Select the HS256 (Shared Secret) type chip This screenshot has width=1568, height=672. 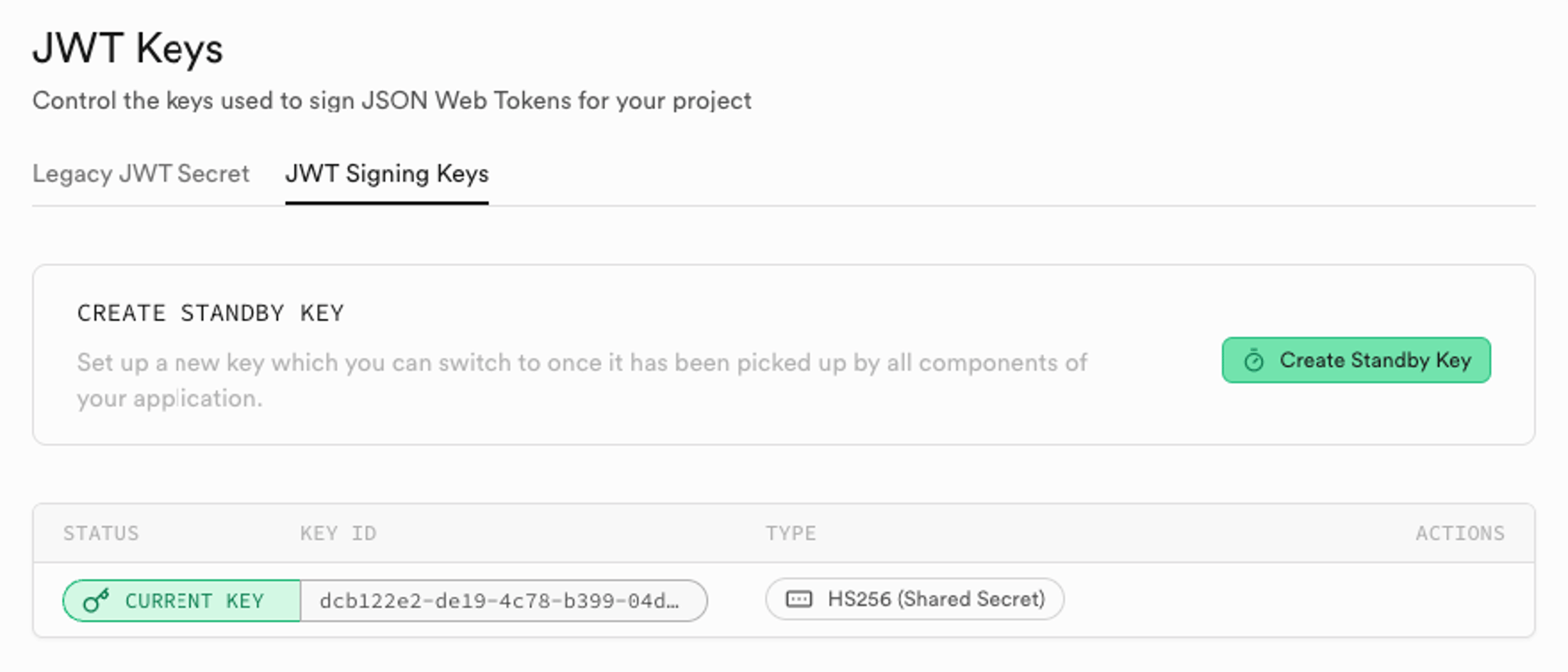point(914,599)
